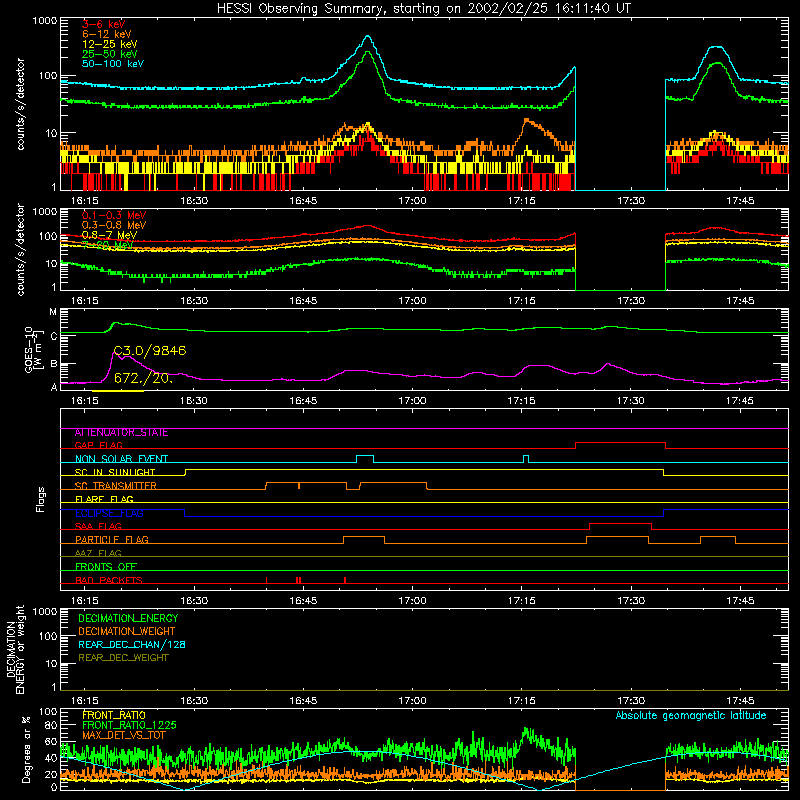Image resolution: width=800 pixels, height=800 pixels.
Task: Click the Absolute geomagnetic latitude label
Action: (691, 715)
